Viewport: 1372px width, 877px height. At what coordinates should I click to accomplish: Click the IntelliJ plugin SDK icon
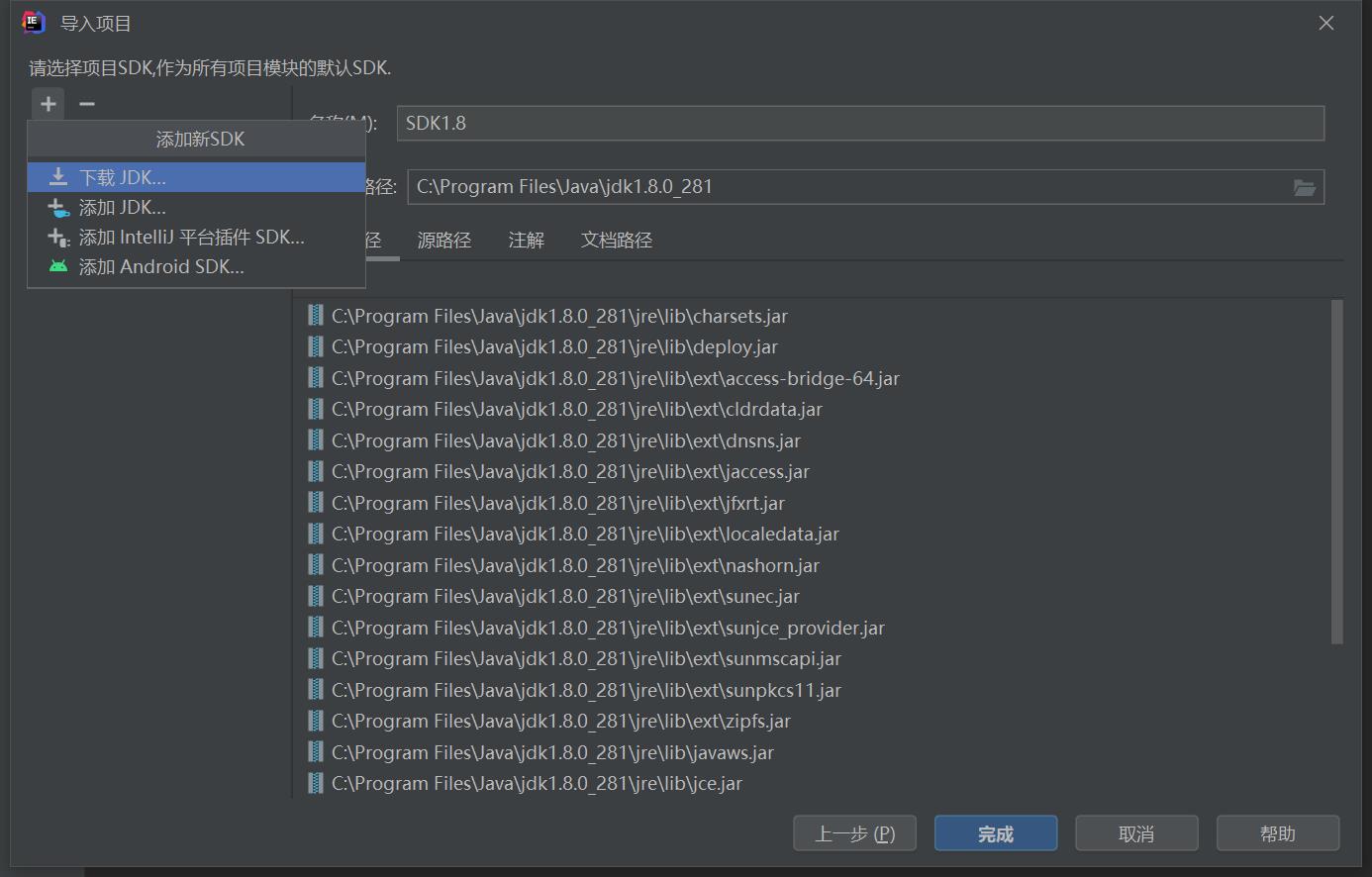pyautogui.click(x=58, y=238)
